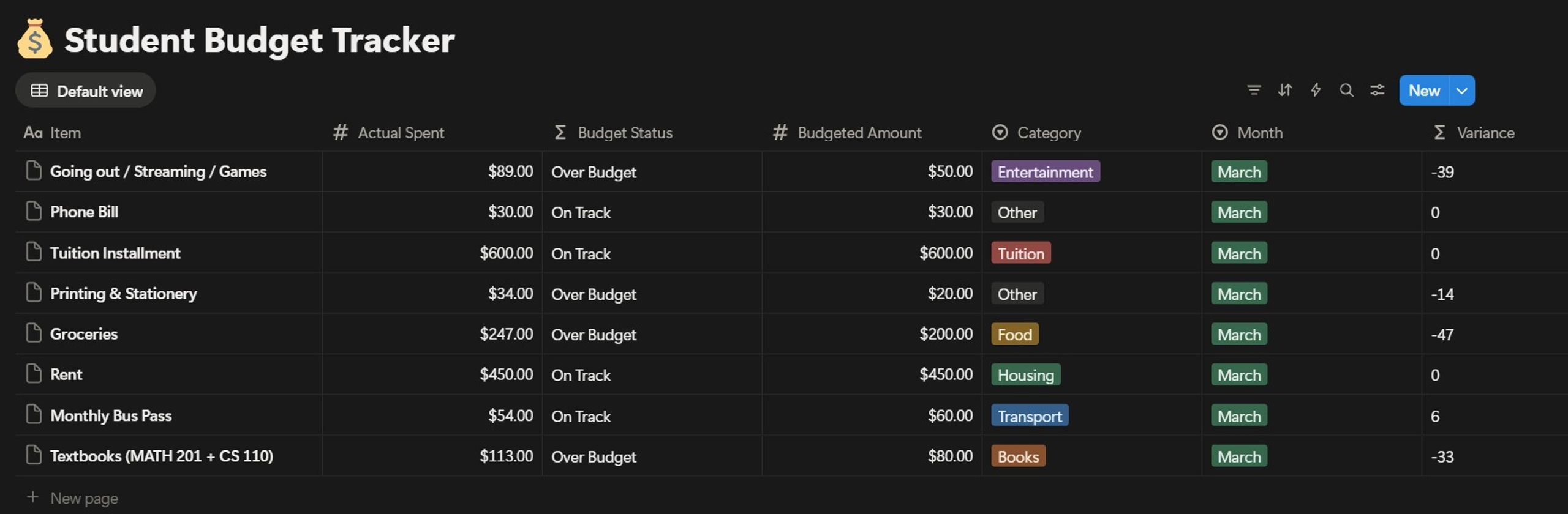Switch to the Default view tab
The image size is (1568, 514).
coord(86,91)
